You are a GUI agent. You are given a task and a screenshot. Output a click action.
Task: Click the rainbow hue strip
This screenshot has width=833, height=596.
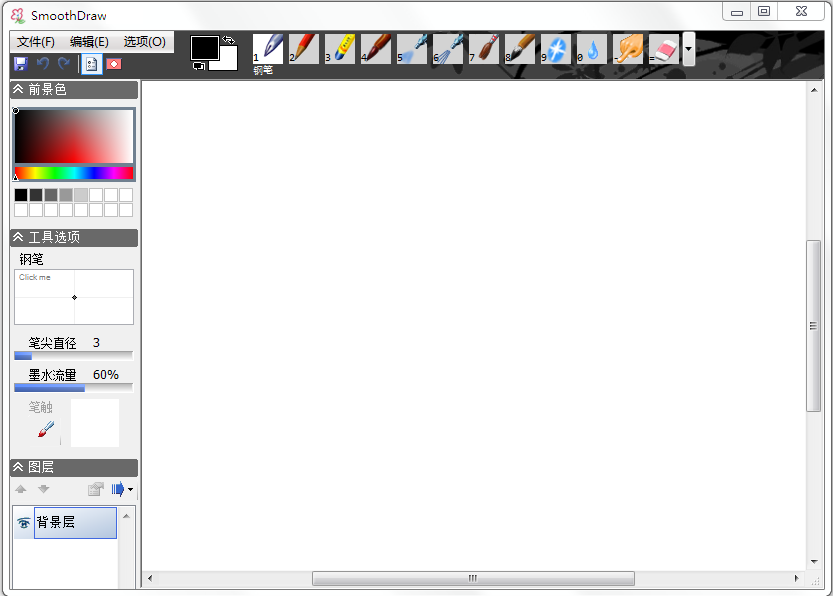point(74,173)
